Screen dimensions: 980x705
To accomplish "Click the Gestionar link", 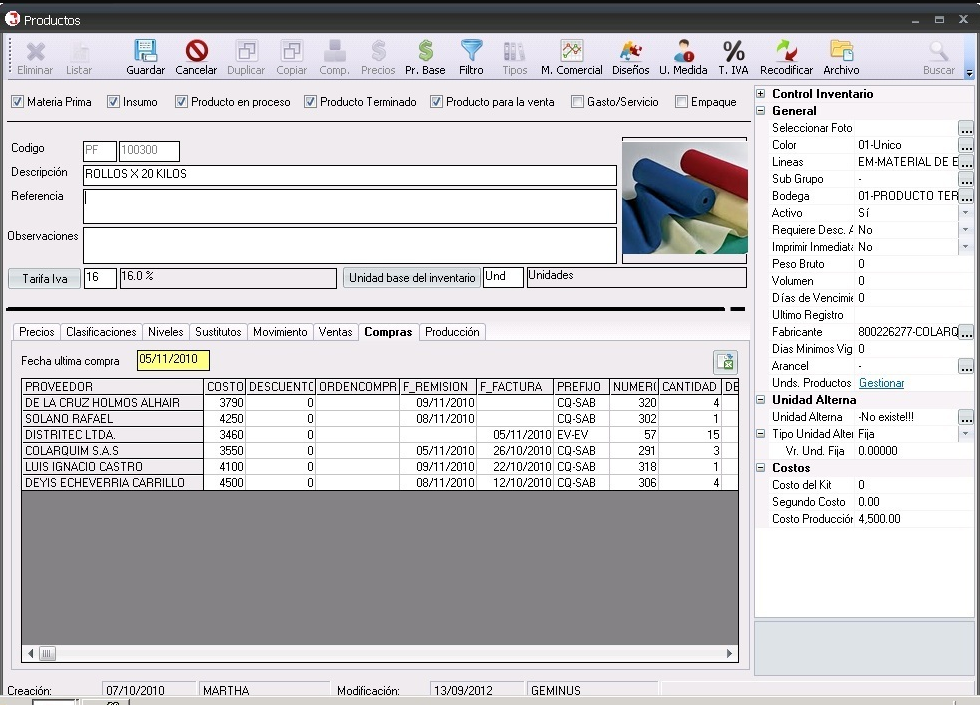I will (x=881, y=382).
